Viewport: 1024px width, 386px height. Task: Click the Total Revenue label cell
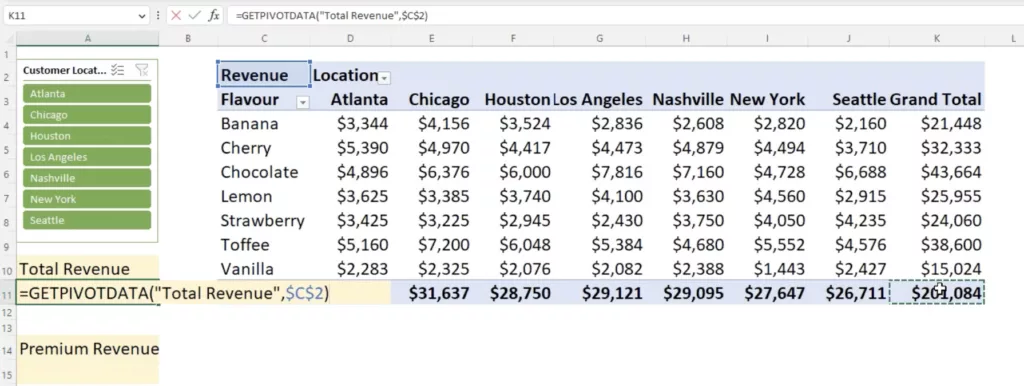[x=88, y=268]
